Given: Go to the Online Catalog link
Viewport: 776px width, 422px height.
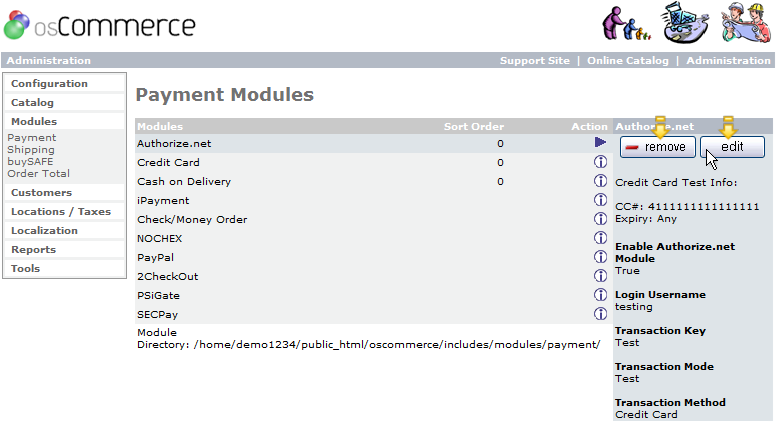Looking at the screenshot, I should (x=627, y=61).
